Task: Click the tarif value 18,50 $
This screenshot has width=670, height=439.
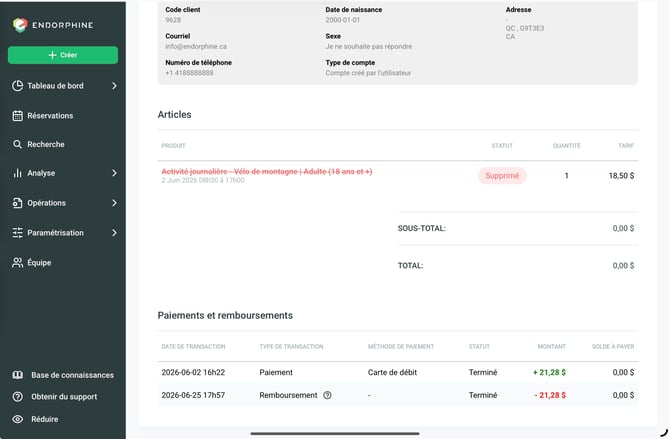Action: [x=621, y=176]
